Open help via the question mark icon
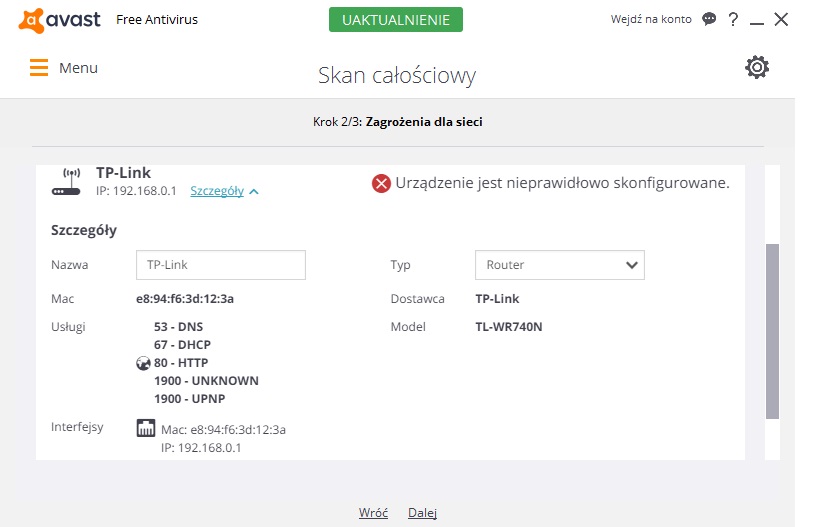 733,19
